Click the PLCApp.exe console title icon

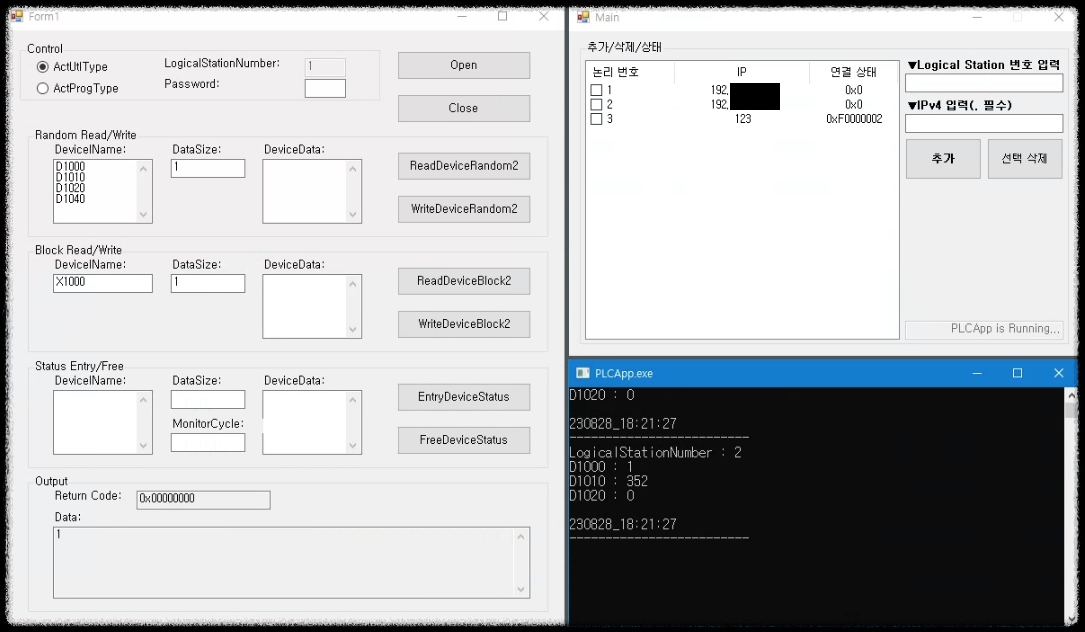583,373
